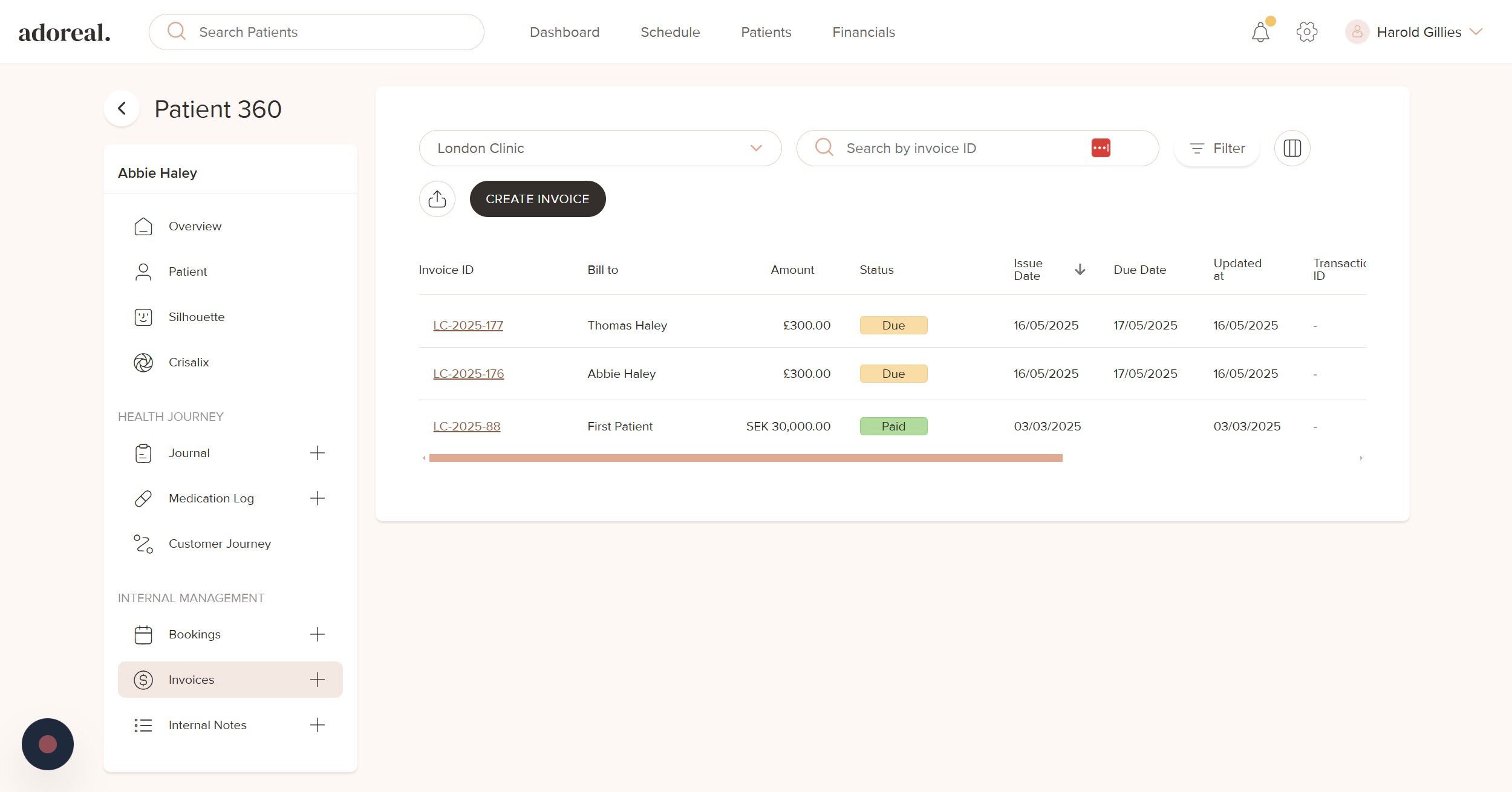
Task: Go to the Schedule tab
Action: [670, 32]
